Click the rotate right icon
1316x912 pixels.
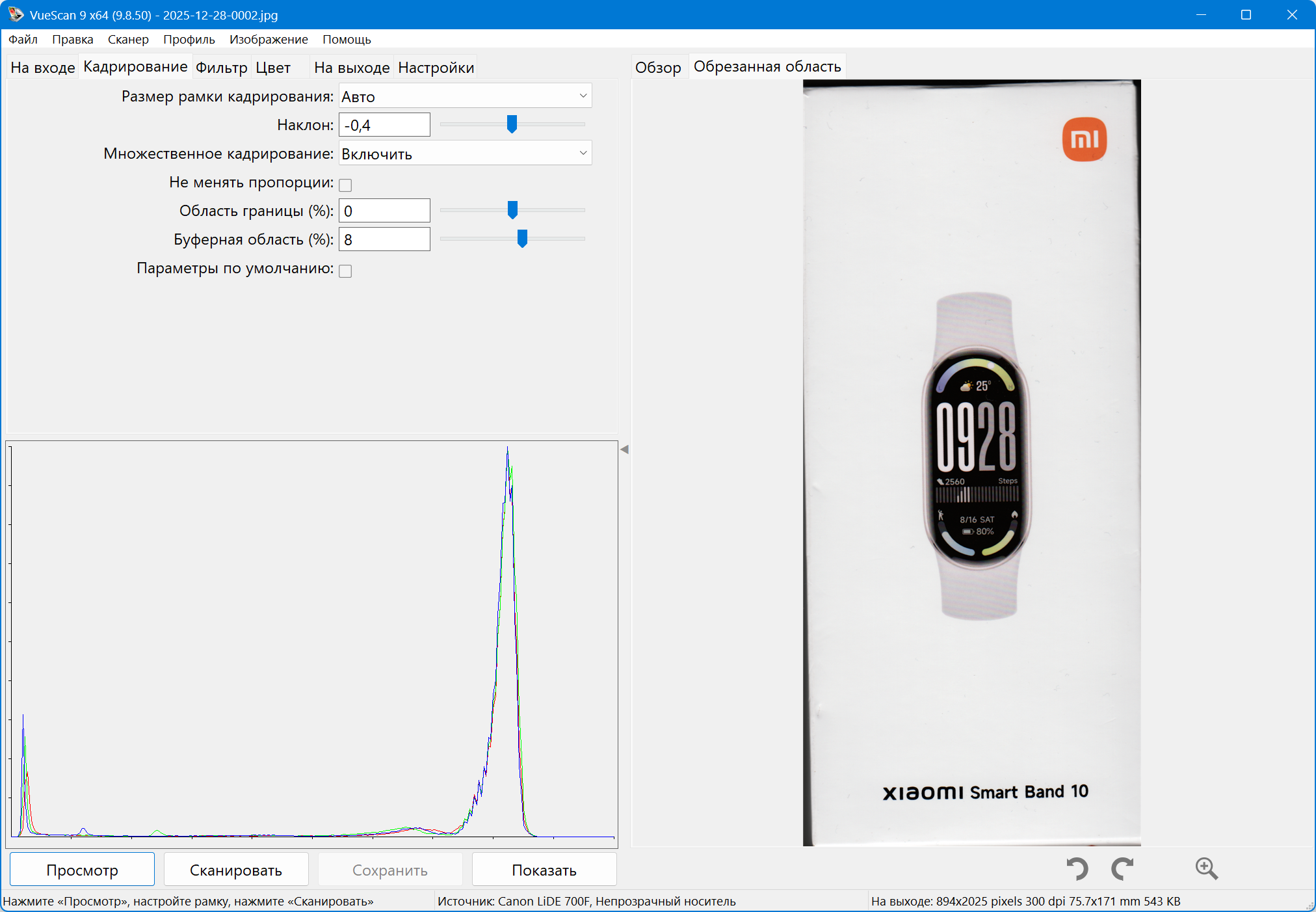pos(1122,868)
